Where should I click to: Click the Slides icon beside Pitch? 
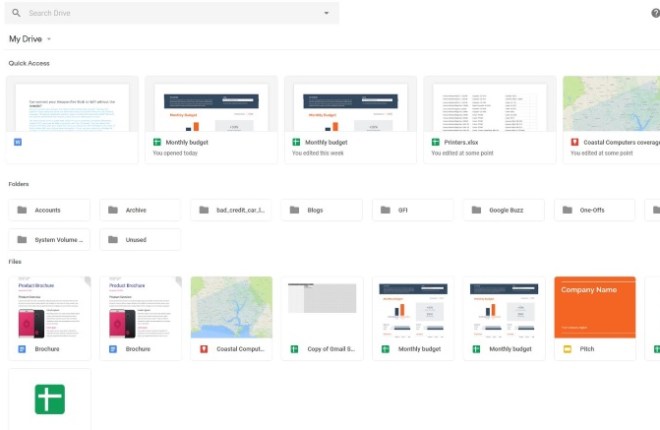(x=567, y=349)
